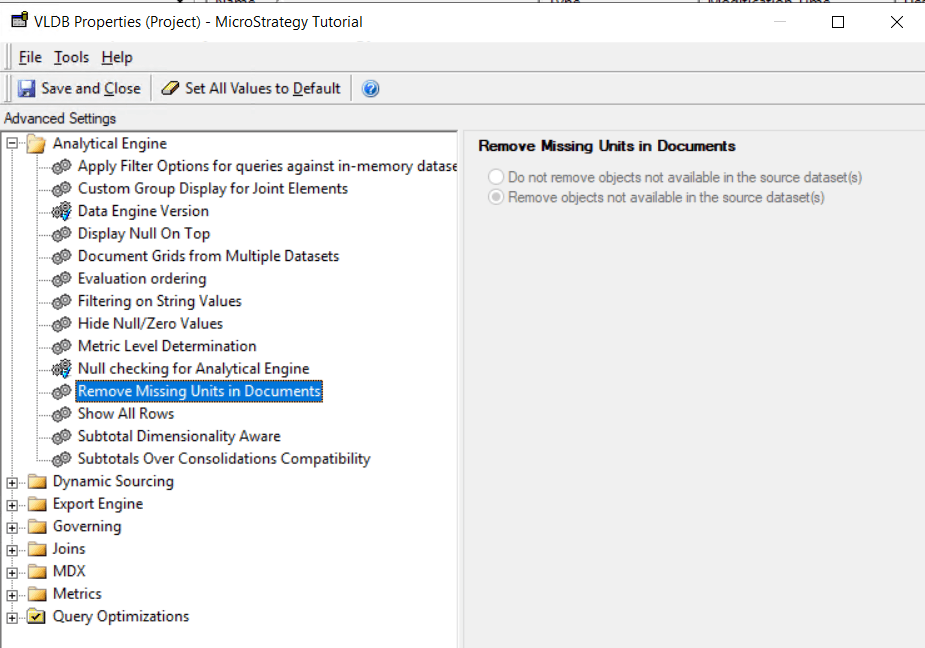Viewport: 925px width, 648px height.
Task: Select highlighted Remove Missing Units in Documents
Action: point(199,391)
